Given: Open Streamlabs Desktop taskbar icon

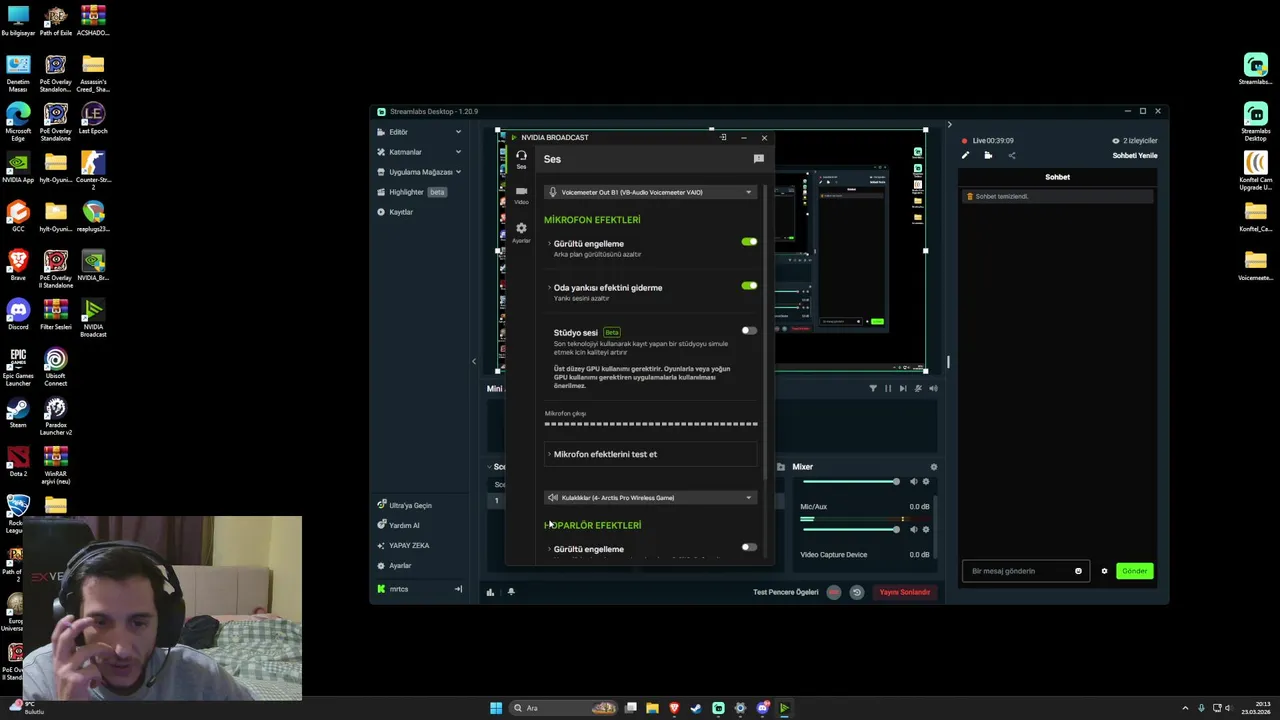Looking at the screenshot, I should (x=718, y=708).
